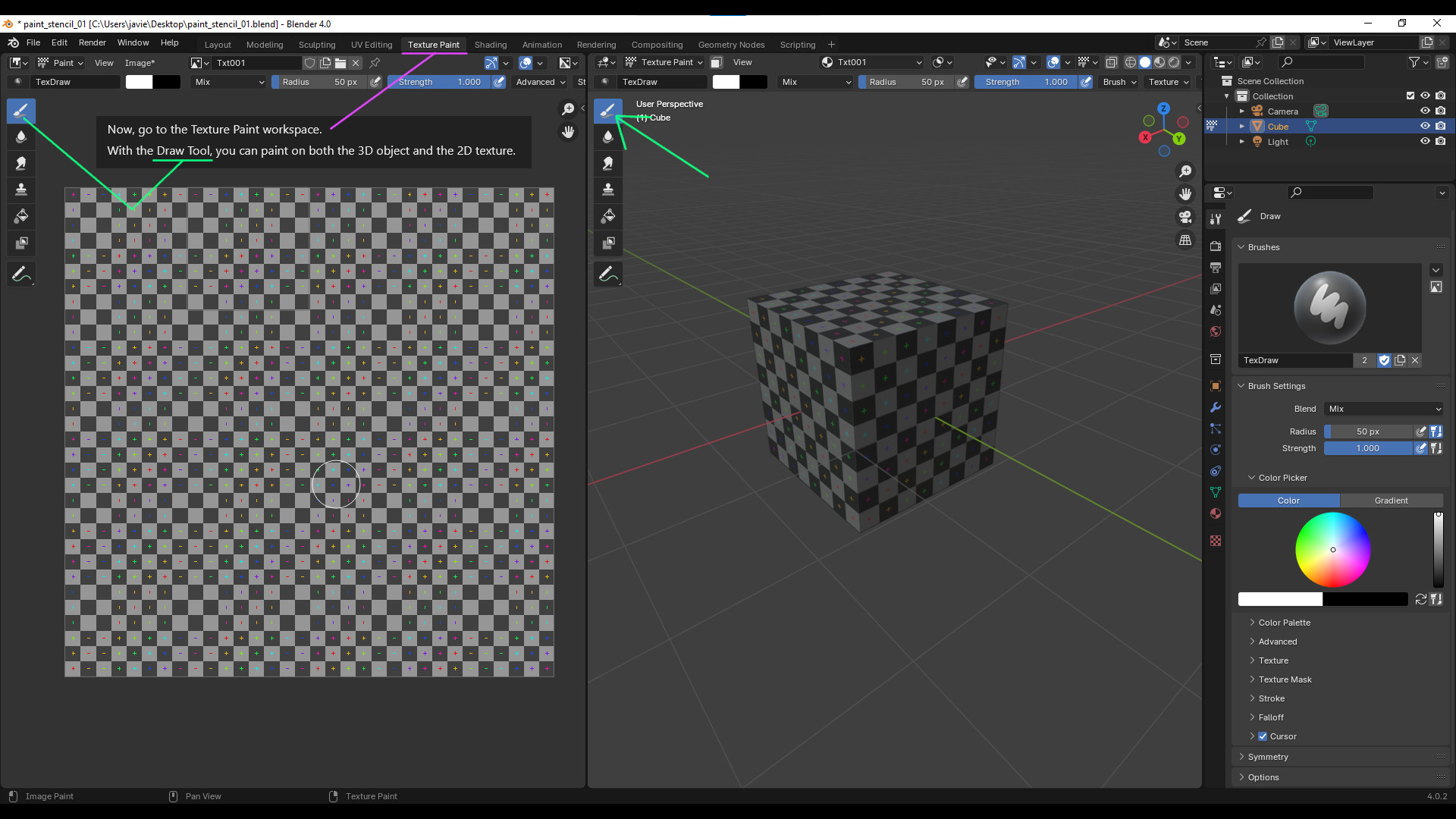Collapse the Brushes panel
The width and height of the screenshot is (1456, 819).
(1263, 247)
